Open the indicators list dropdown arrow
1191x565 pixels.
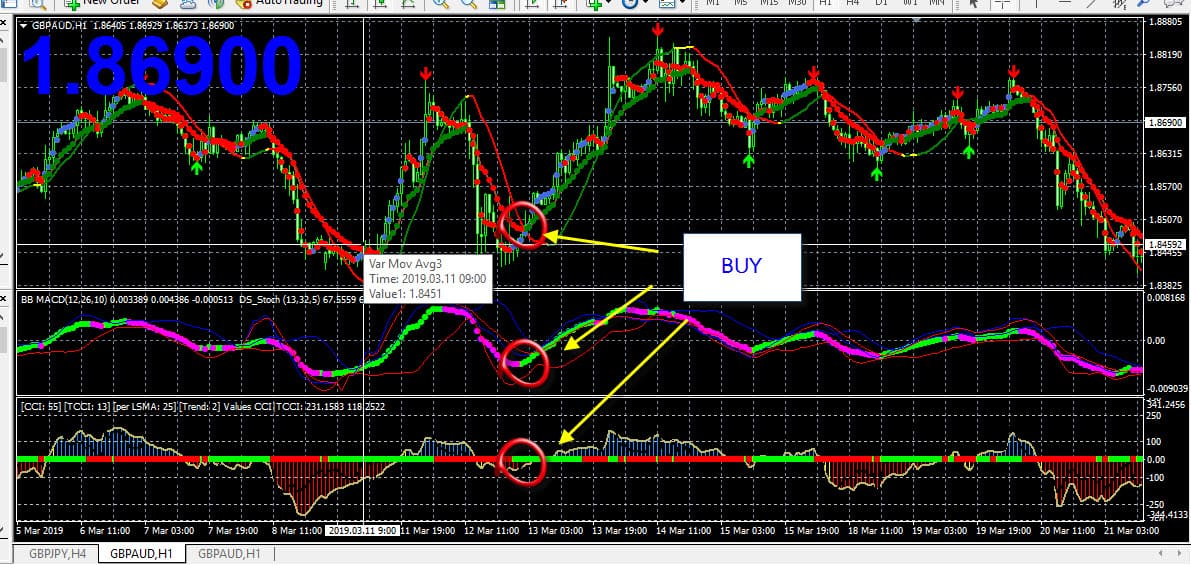pyautogui.click(x=610, y=4)
